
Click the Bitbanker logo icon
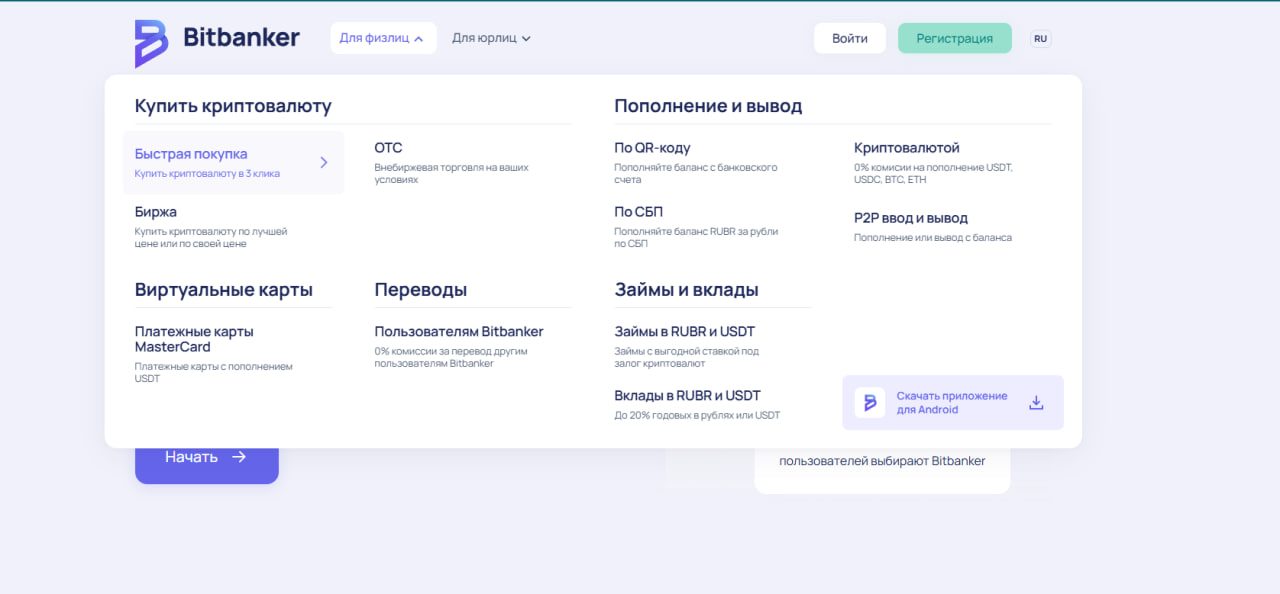tap(152, 43)
